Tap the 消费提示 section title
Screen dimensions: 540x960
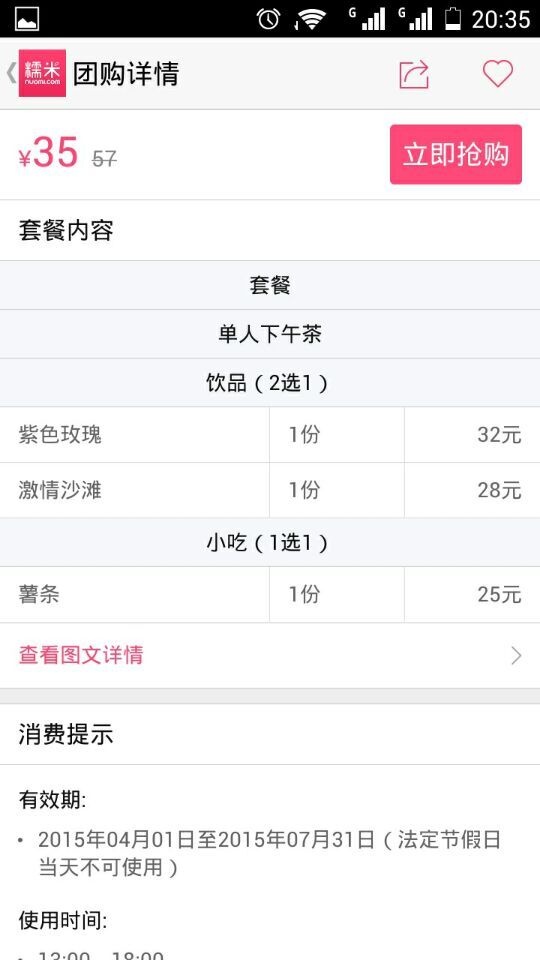pos(66,734)
